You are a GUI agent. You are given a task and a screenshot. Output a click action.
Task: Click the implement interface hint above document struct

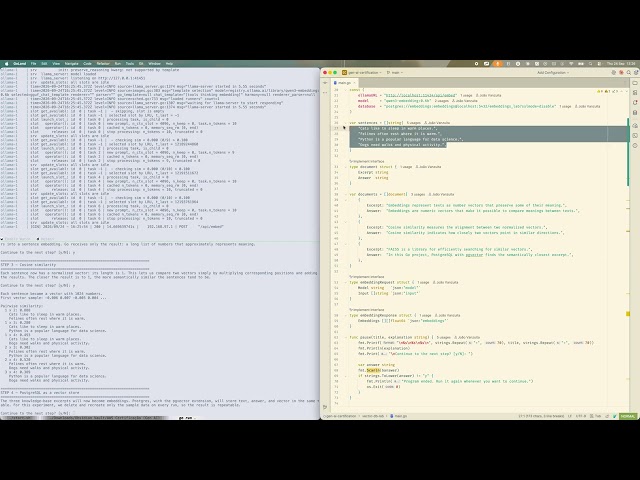(x=367, y=161)
